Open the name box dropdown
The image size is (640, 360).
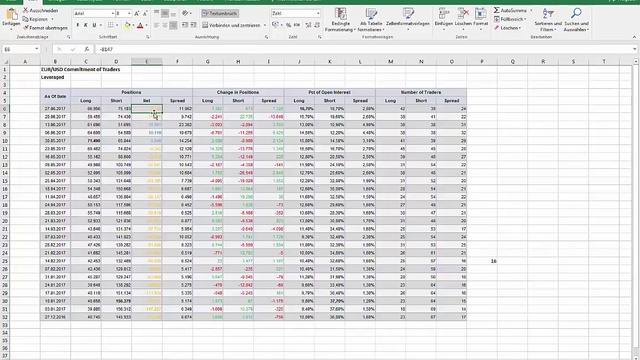(x=36, y=49)
